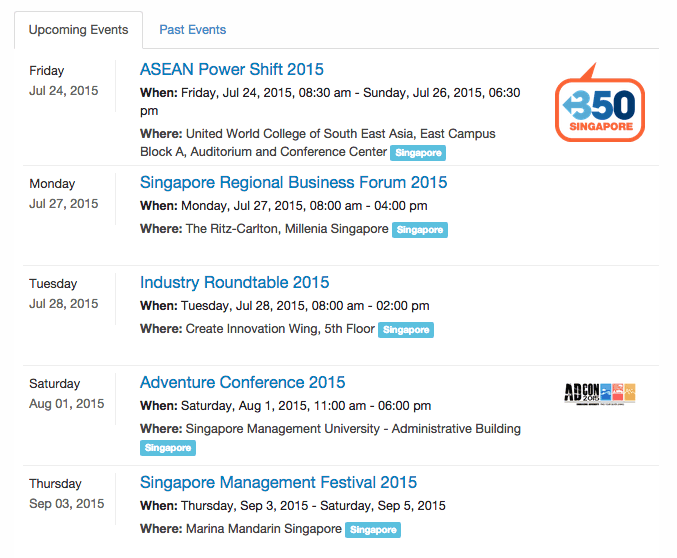Open ASEAN Power Shift 2015 event
The width and height of the screenshot is (677, 558).
pos(232,70)
